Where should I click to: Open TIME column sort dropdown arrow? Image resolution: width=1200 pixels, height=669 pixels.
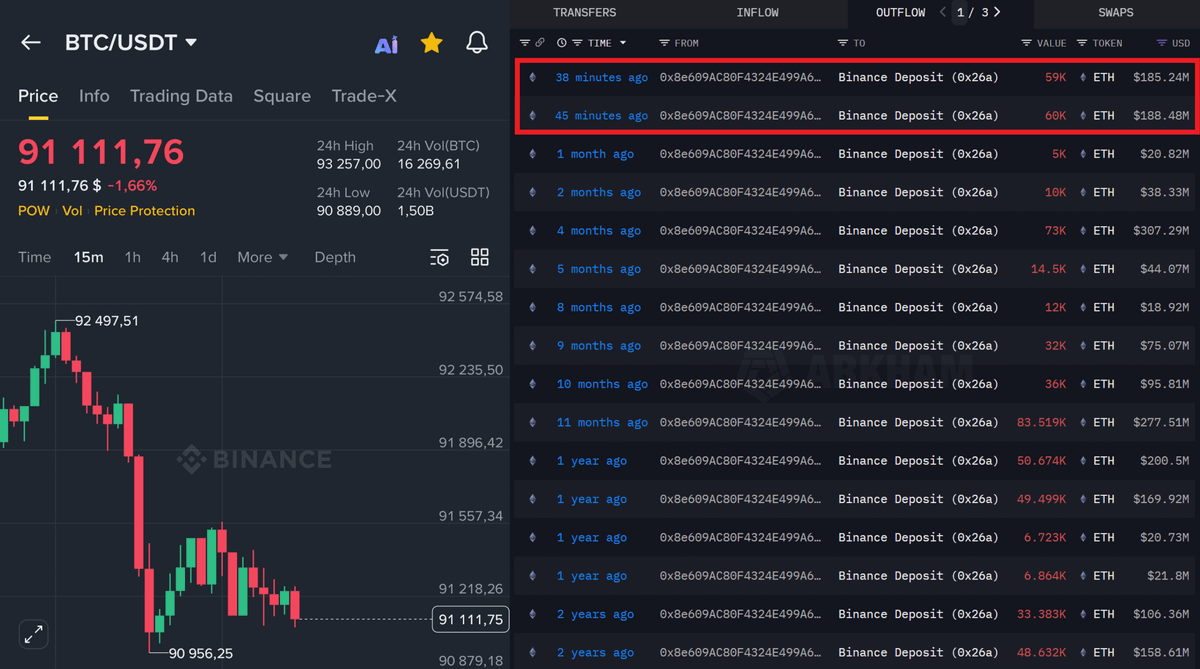623,43
